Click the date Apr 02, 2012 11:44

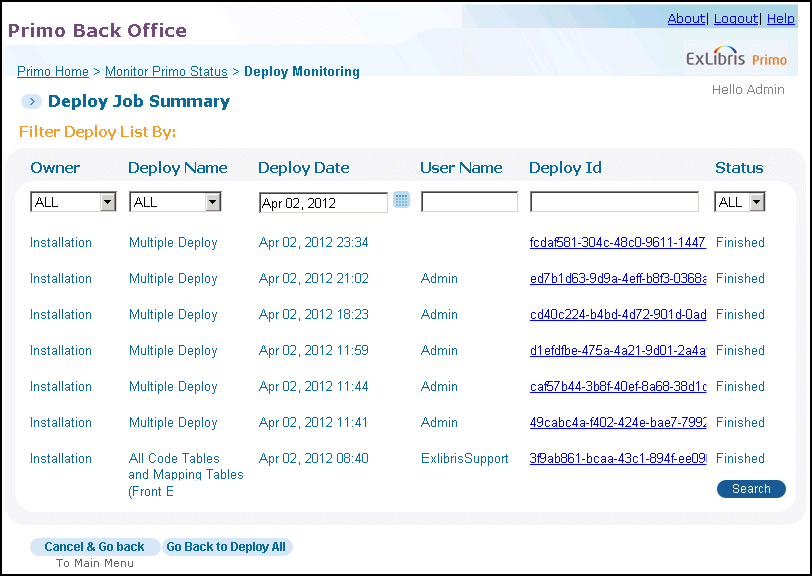313,386
